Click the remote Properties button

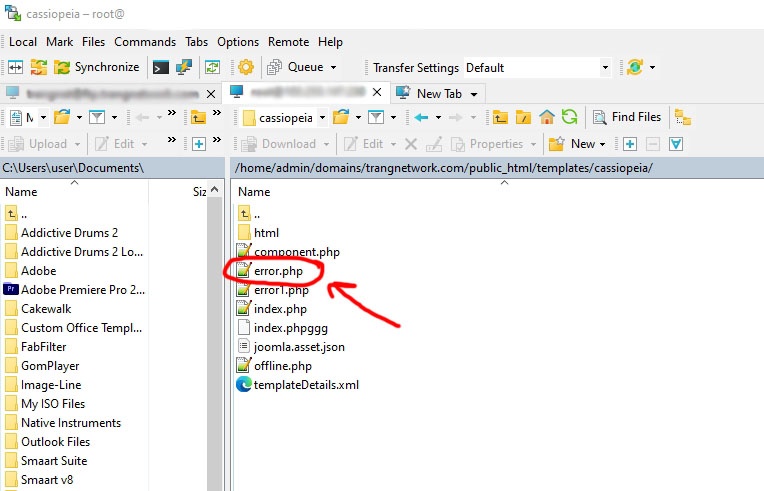tap(487, 144)
